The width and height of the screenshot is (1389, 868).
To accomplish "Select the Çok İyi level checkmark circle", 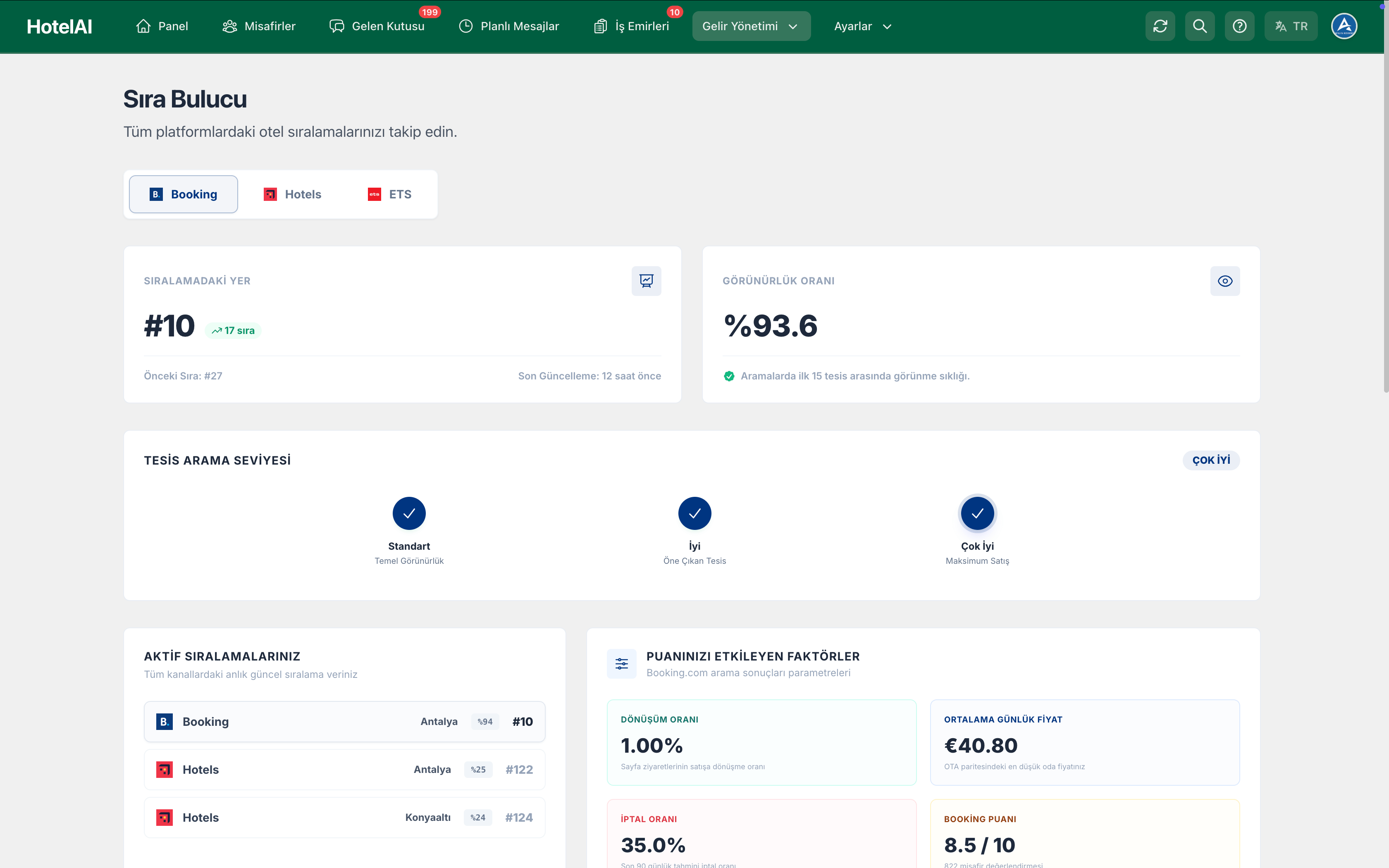I will 977,513.
